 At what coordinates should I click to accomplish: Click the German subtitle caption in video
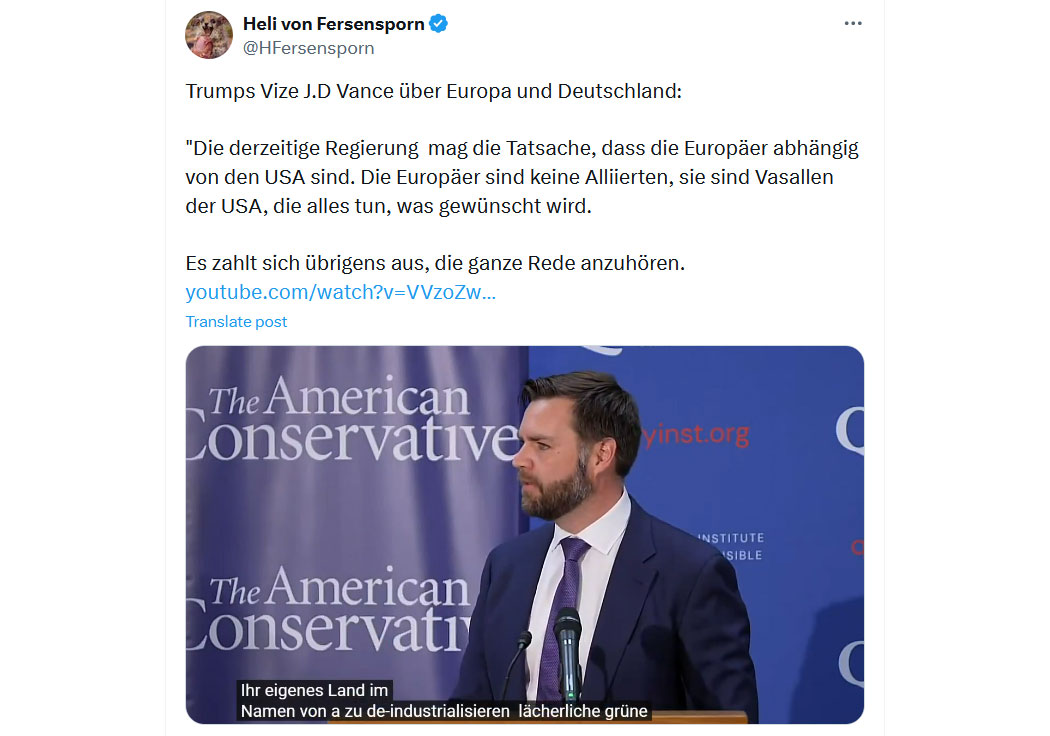[x=444, y=701]
